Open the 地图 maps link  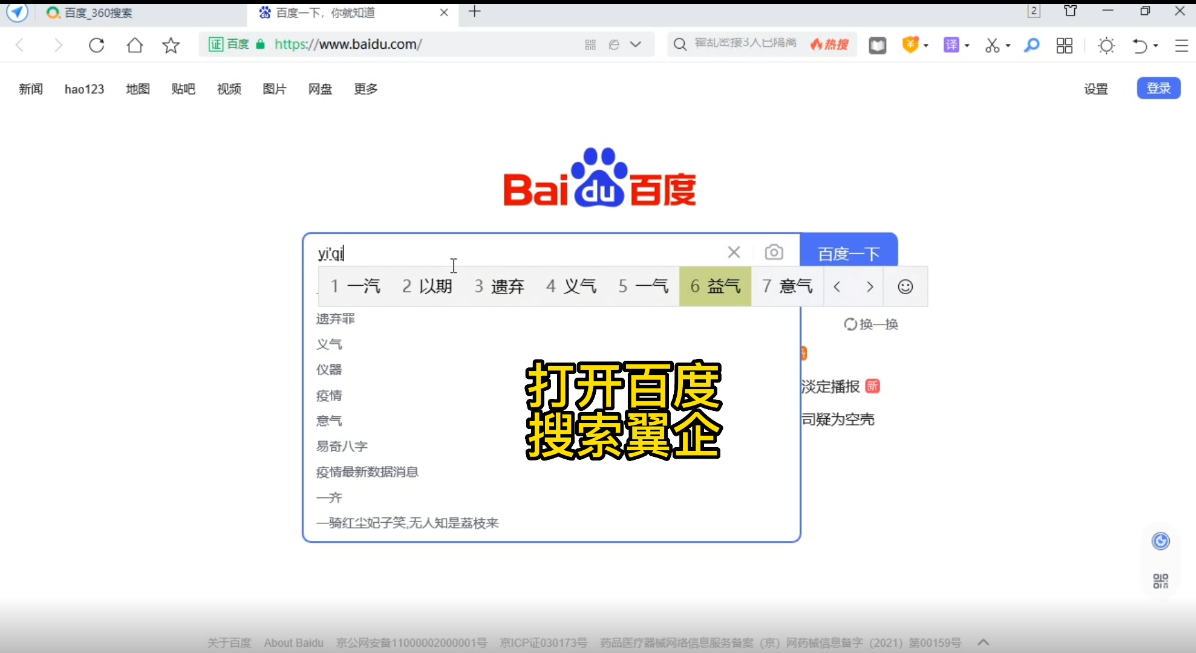click(138, 89)
